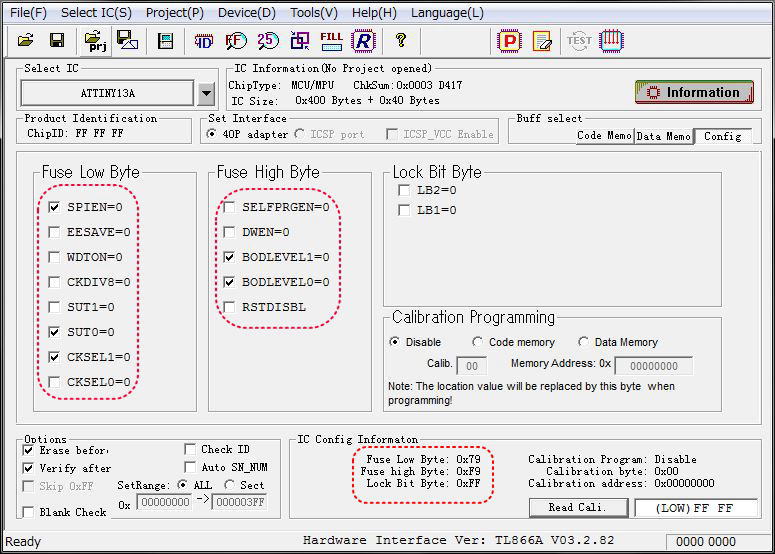The height and width of the screenshot is (554, 775).
Task: Toggle the SPIEN=0 fuse checkbox
Action: pos(54,207)
